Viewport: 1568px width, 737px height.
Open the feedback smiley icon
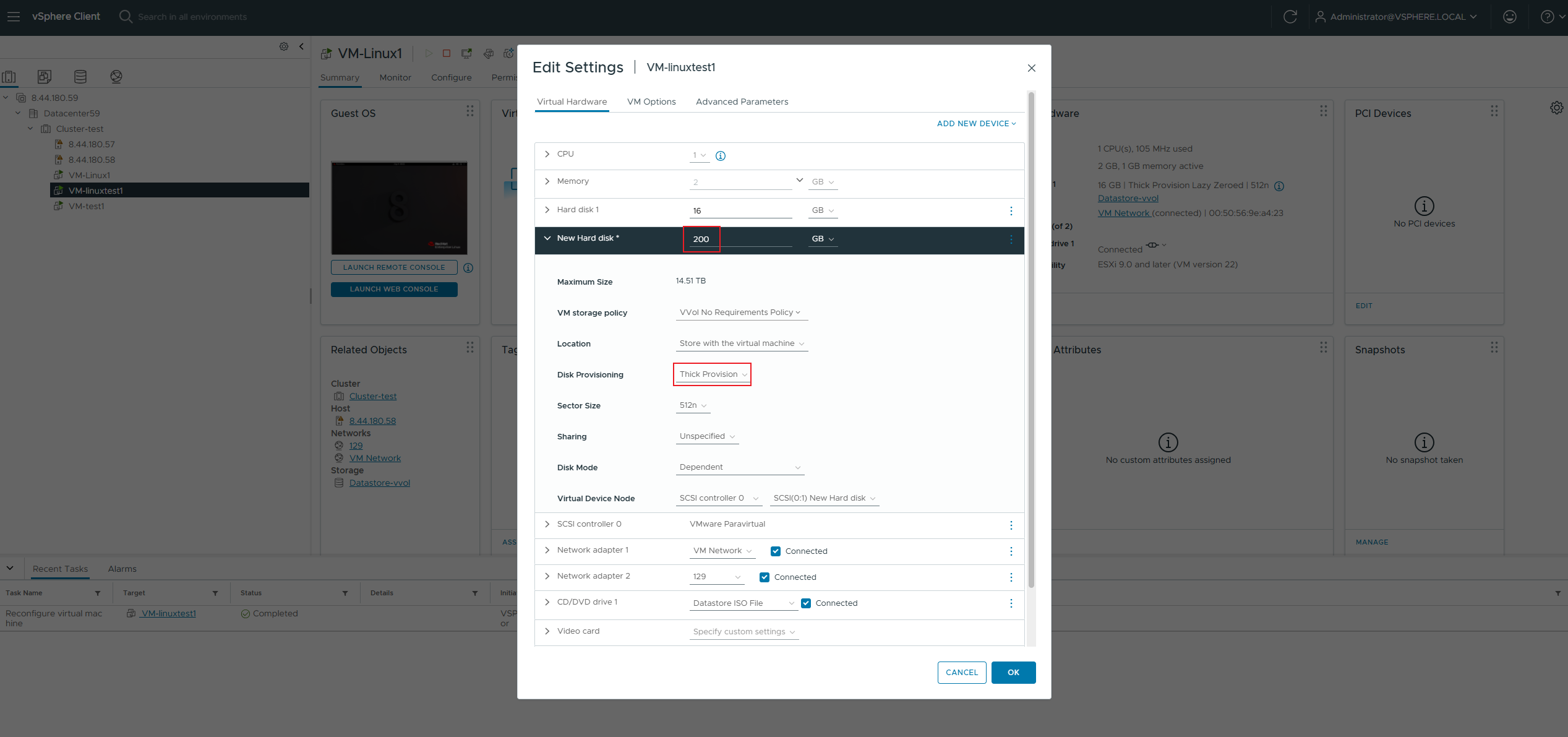1509,17
